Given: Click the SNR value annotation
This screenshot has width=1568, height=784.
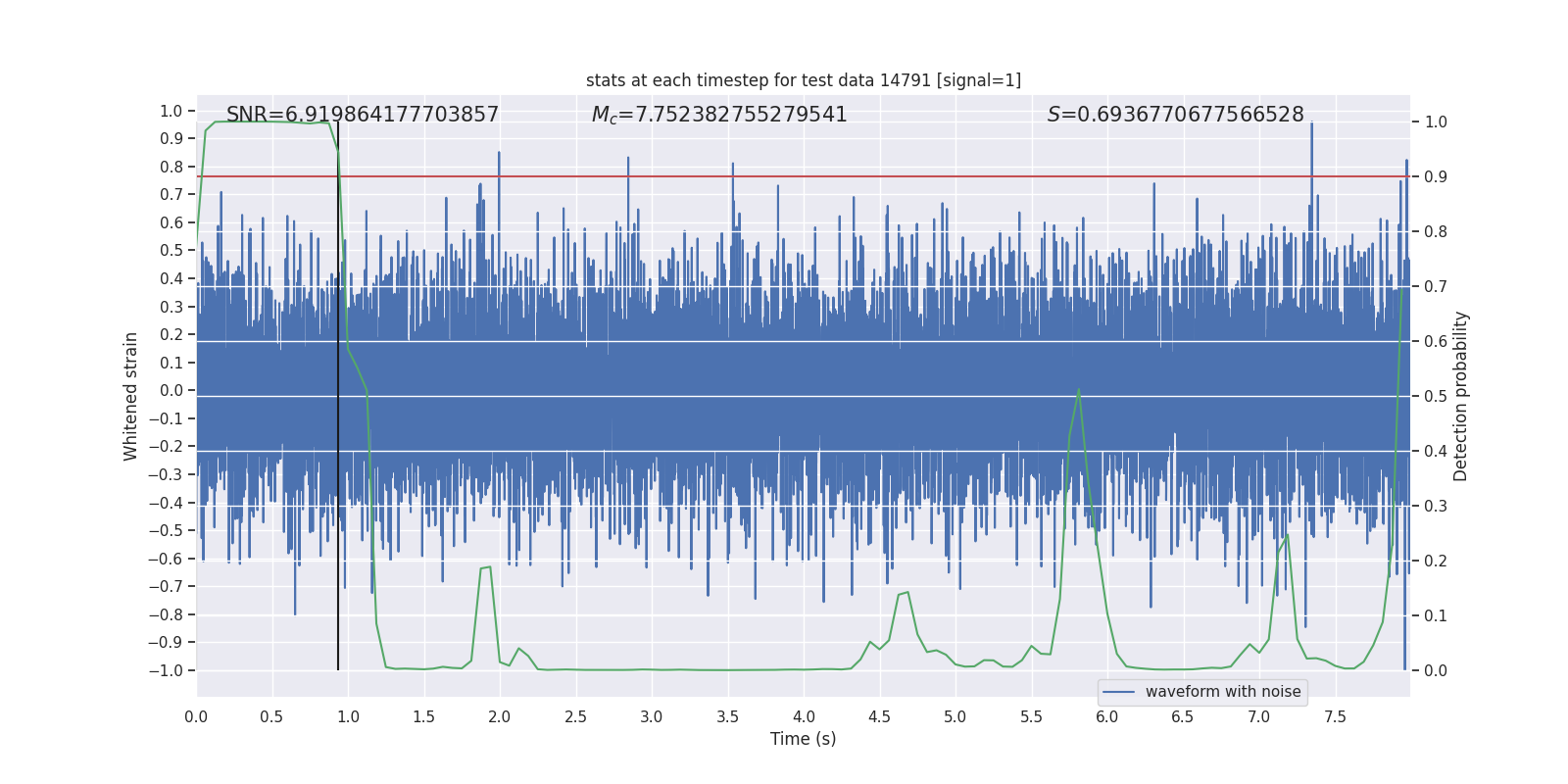Looking at the screenshot, I should click(x=363, y=115).
